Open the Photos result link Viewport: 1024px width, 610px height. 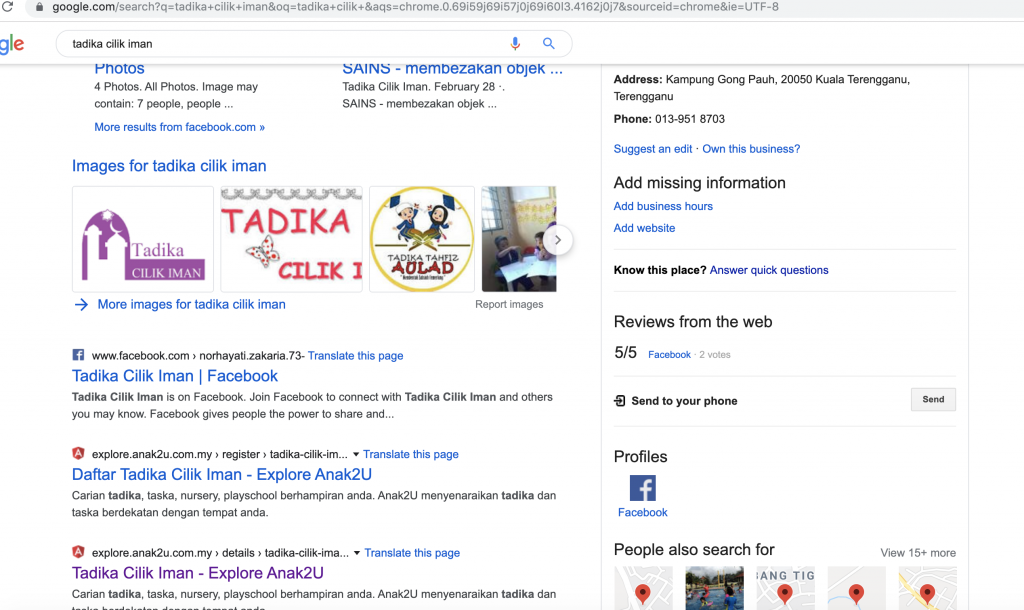(120, 69)
